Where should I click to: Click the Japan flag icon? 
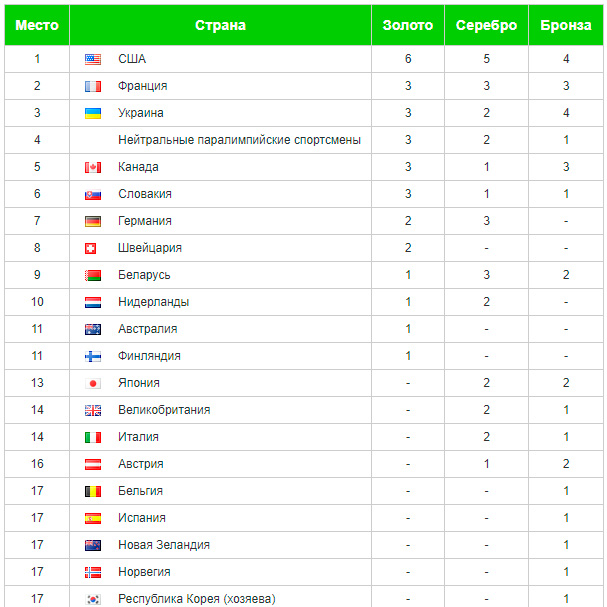(93, 383)
